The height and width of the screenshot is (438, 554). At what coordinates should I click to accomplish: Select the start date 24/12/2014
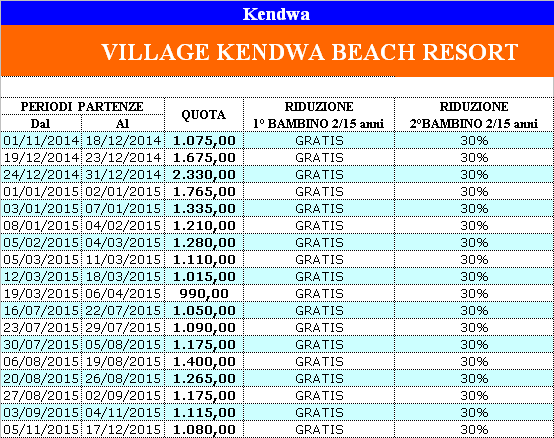pos(41,174)
